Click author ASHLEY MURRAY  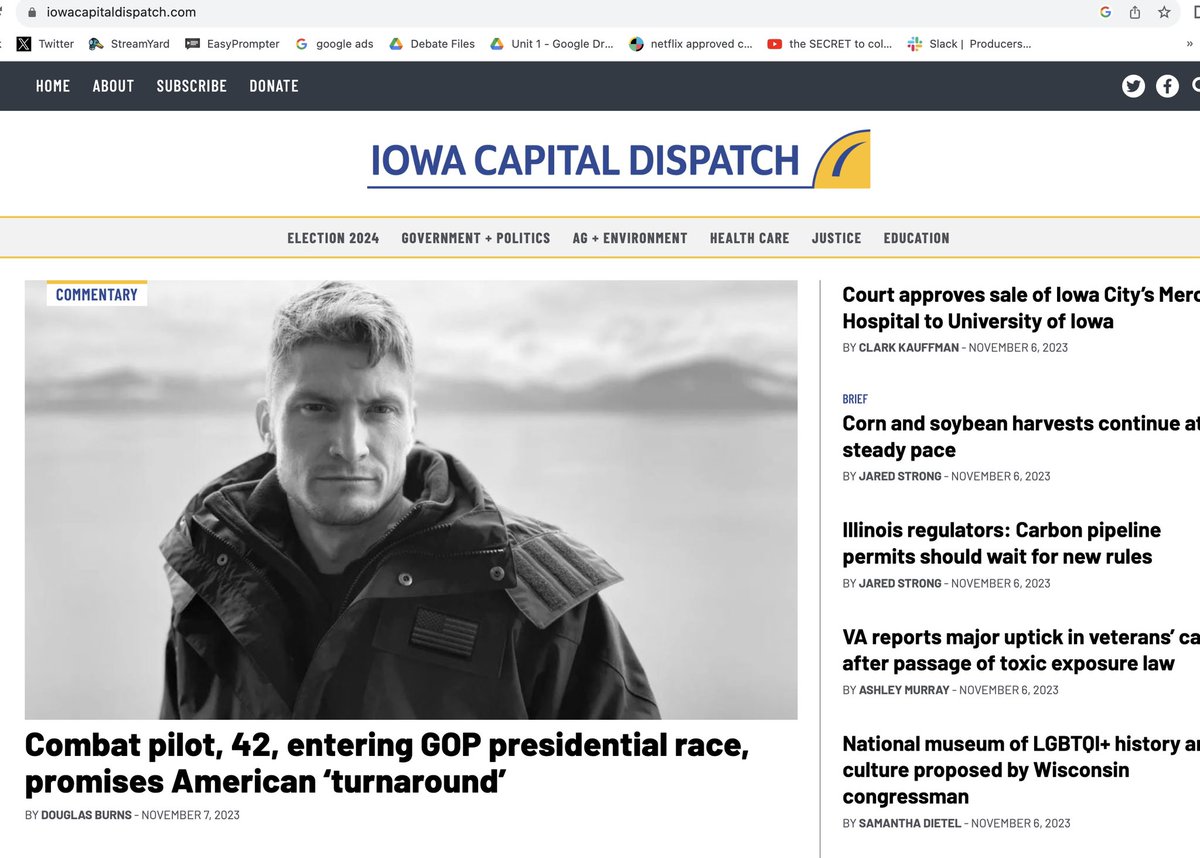(x=904, y=690)
